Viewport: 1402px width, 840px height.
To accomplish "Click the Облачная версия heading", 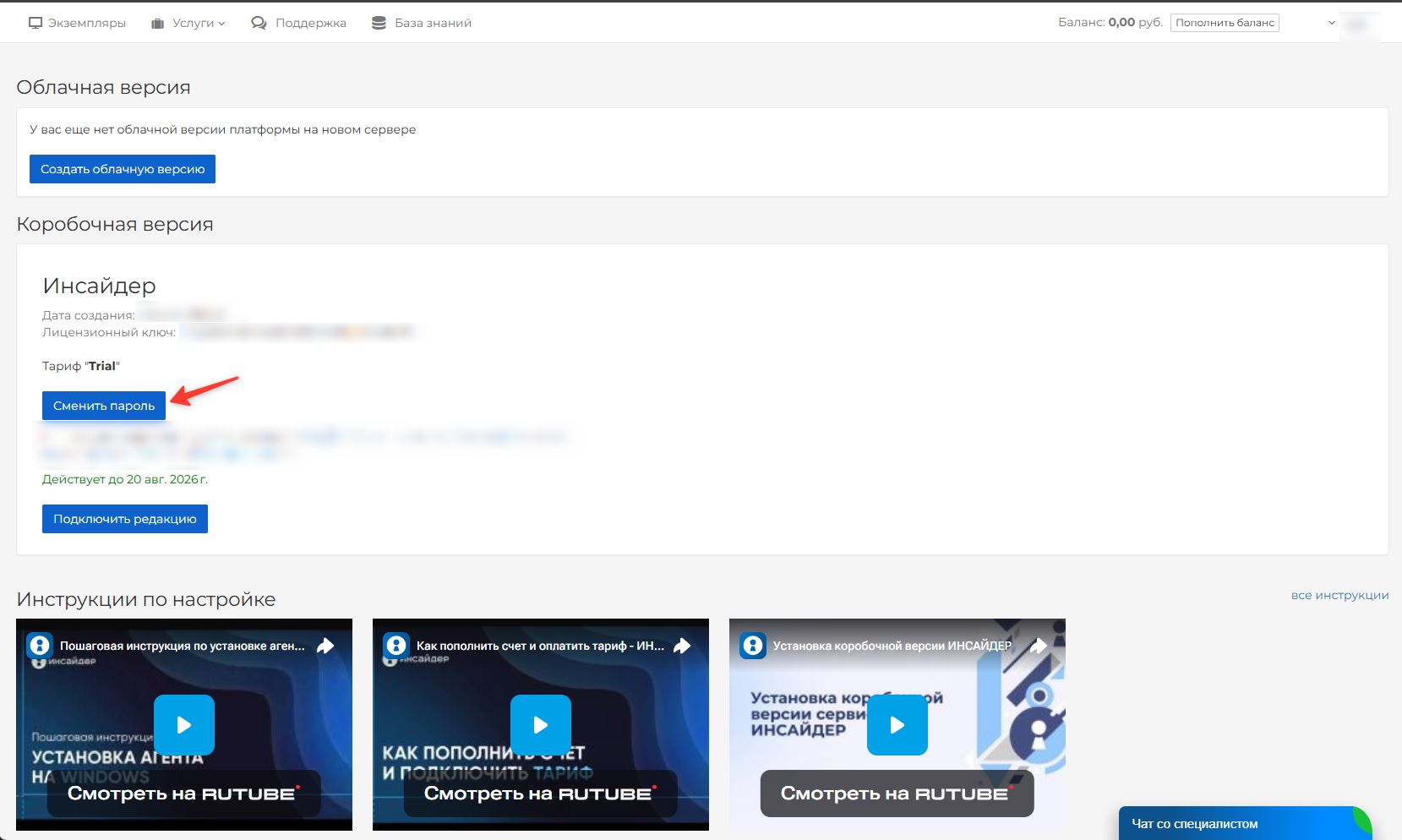I will pos(104,87).
